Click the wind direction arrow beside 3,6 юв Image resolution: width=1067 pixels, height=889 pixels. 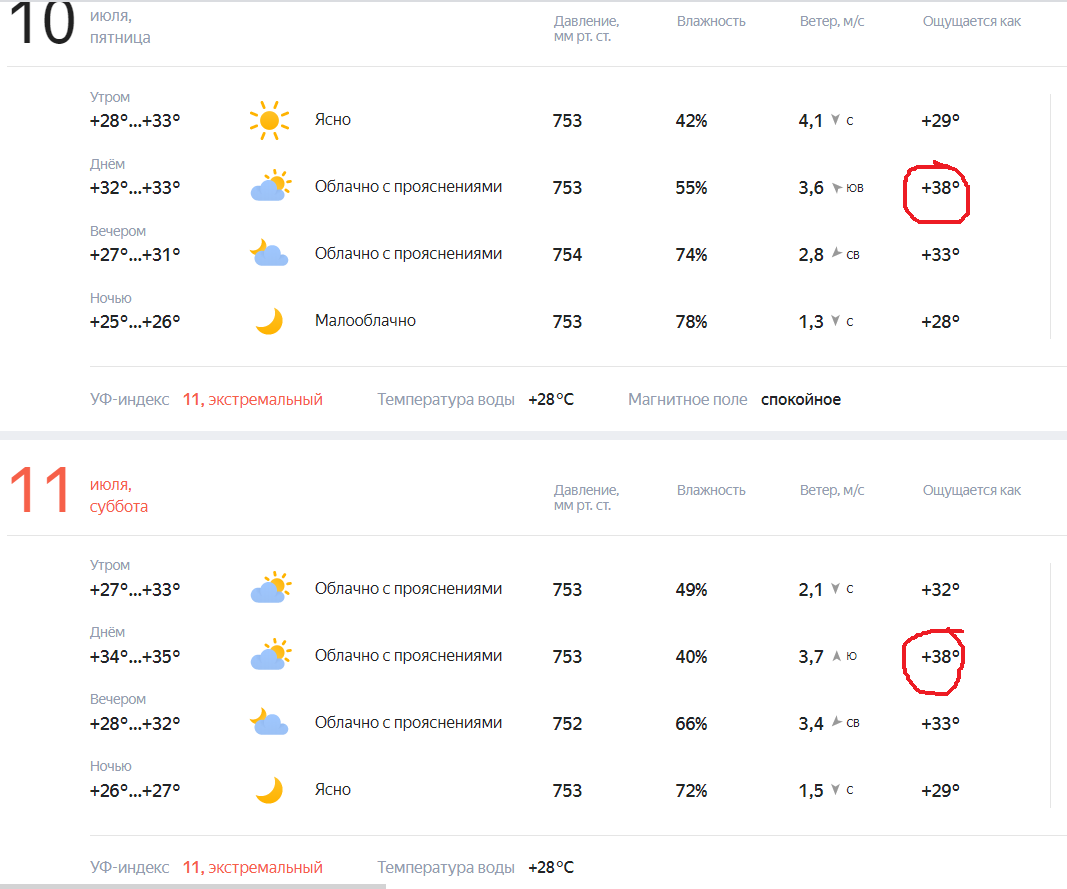point(837,187)
